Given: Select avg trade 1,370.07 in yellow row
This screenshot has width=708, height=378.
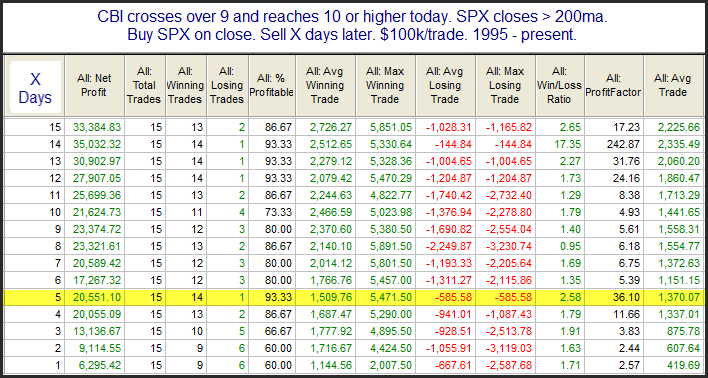Looking at the screenshot, I should pos(680,298).
